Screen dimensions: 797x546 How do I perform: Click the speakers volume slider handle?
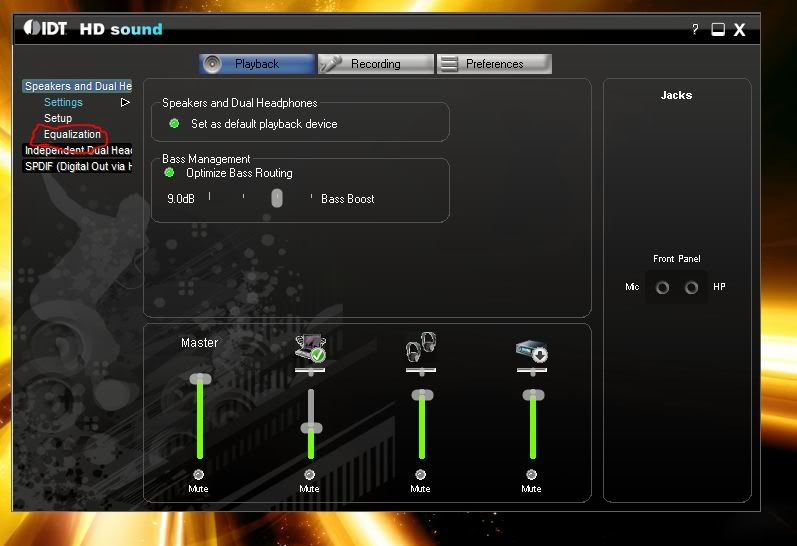[x=311, y=428]
